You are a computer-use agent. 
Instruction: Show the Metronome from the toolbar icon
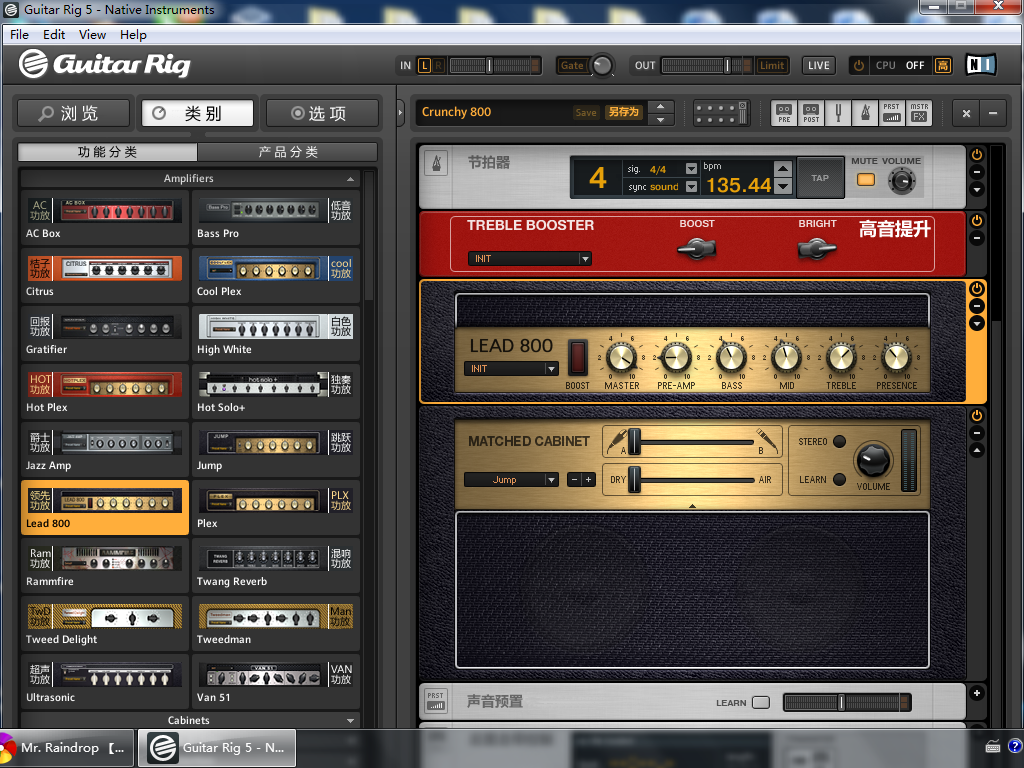865,113
